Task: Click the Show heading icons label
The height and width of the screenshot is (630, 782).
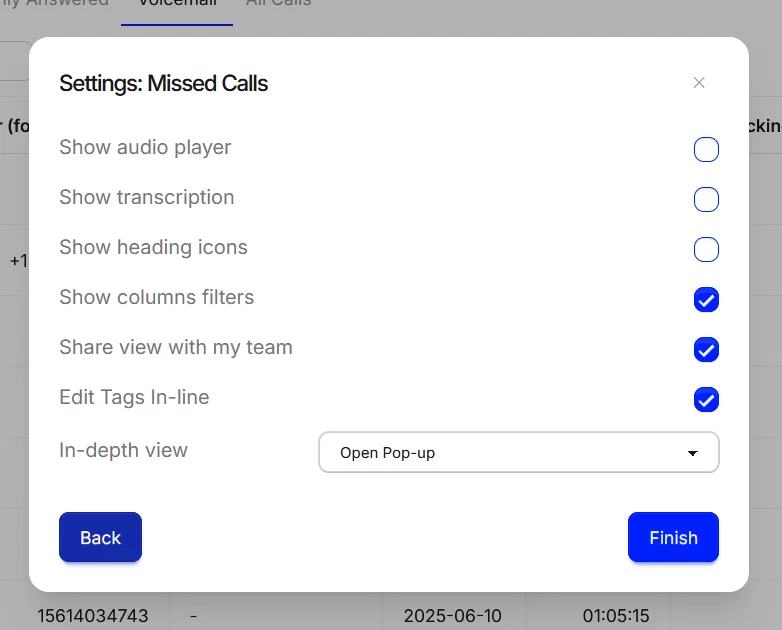Action: (153, 247)
